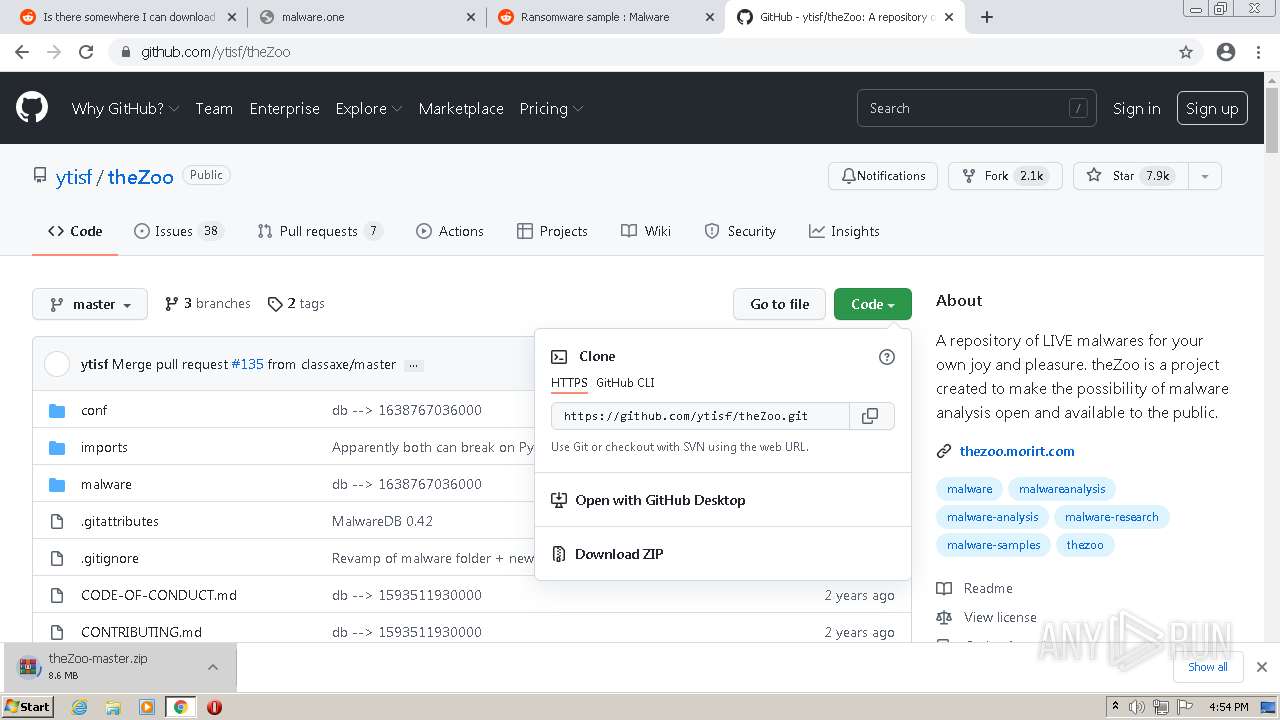
Task: Choose Open with GitHub Desktop
Action: [x=660, y=500]
